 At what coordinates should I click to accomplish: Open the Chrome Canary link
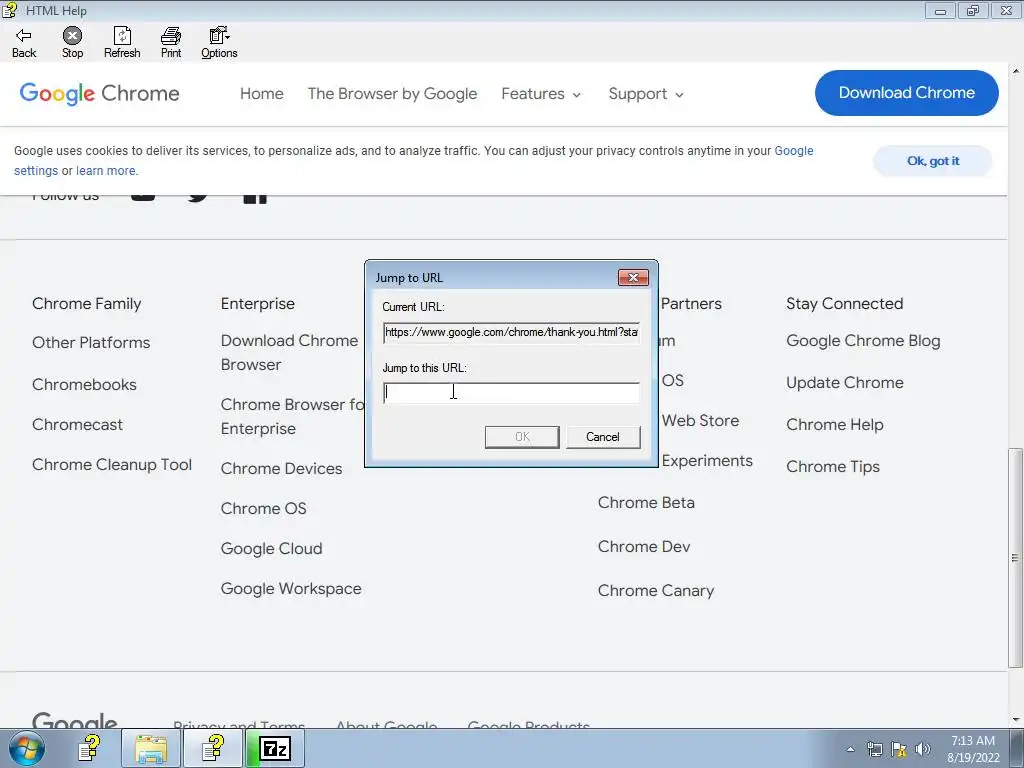click(656, 590)
